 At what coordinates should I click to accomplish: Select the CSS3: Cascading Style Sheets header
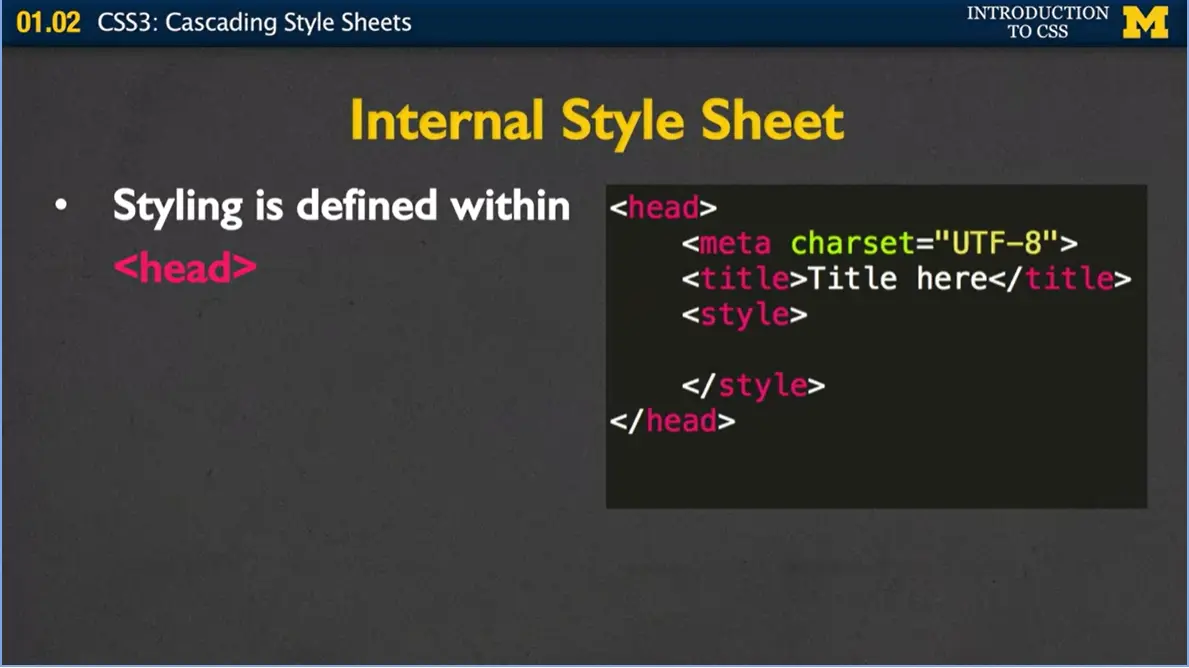point(252,22)
